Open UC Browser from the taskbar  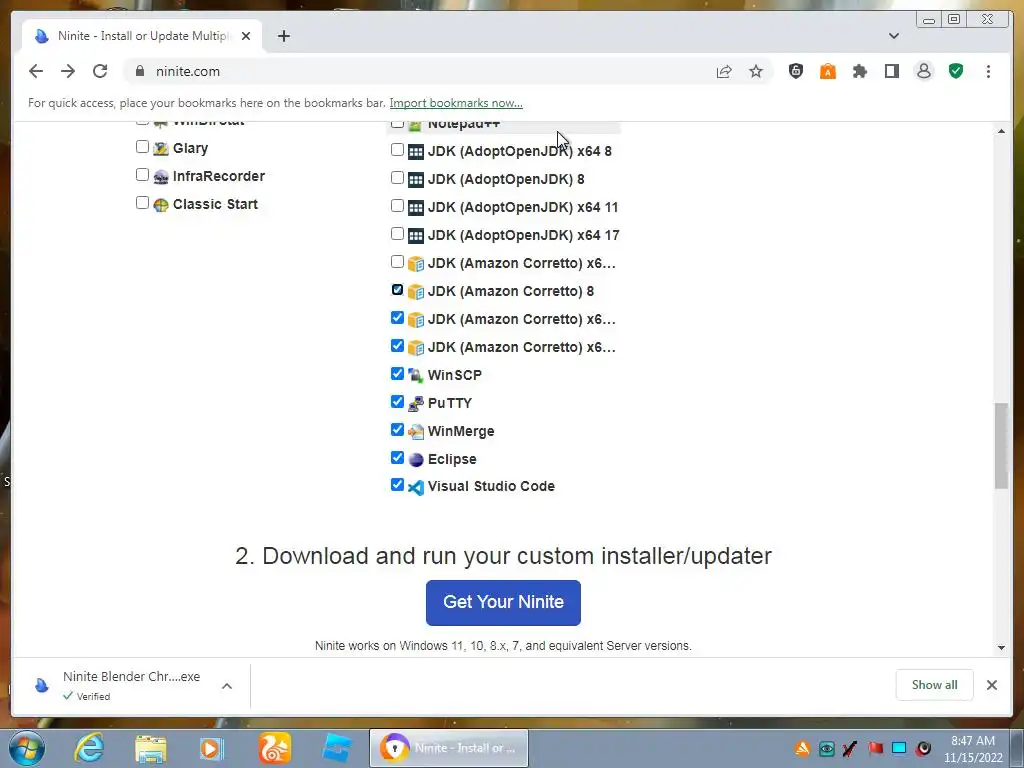[x=274, y=748]
